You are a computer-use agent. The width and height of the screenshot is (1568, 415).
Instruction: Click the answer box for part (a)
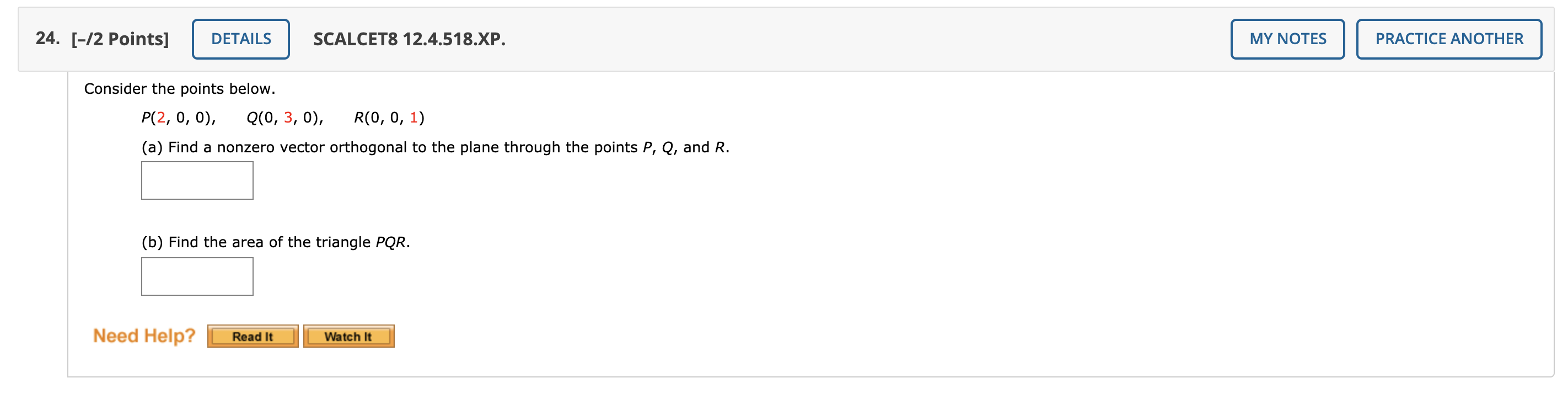coord(197,180)
